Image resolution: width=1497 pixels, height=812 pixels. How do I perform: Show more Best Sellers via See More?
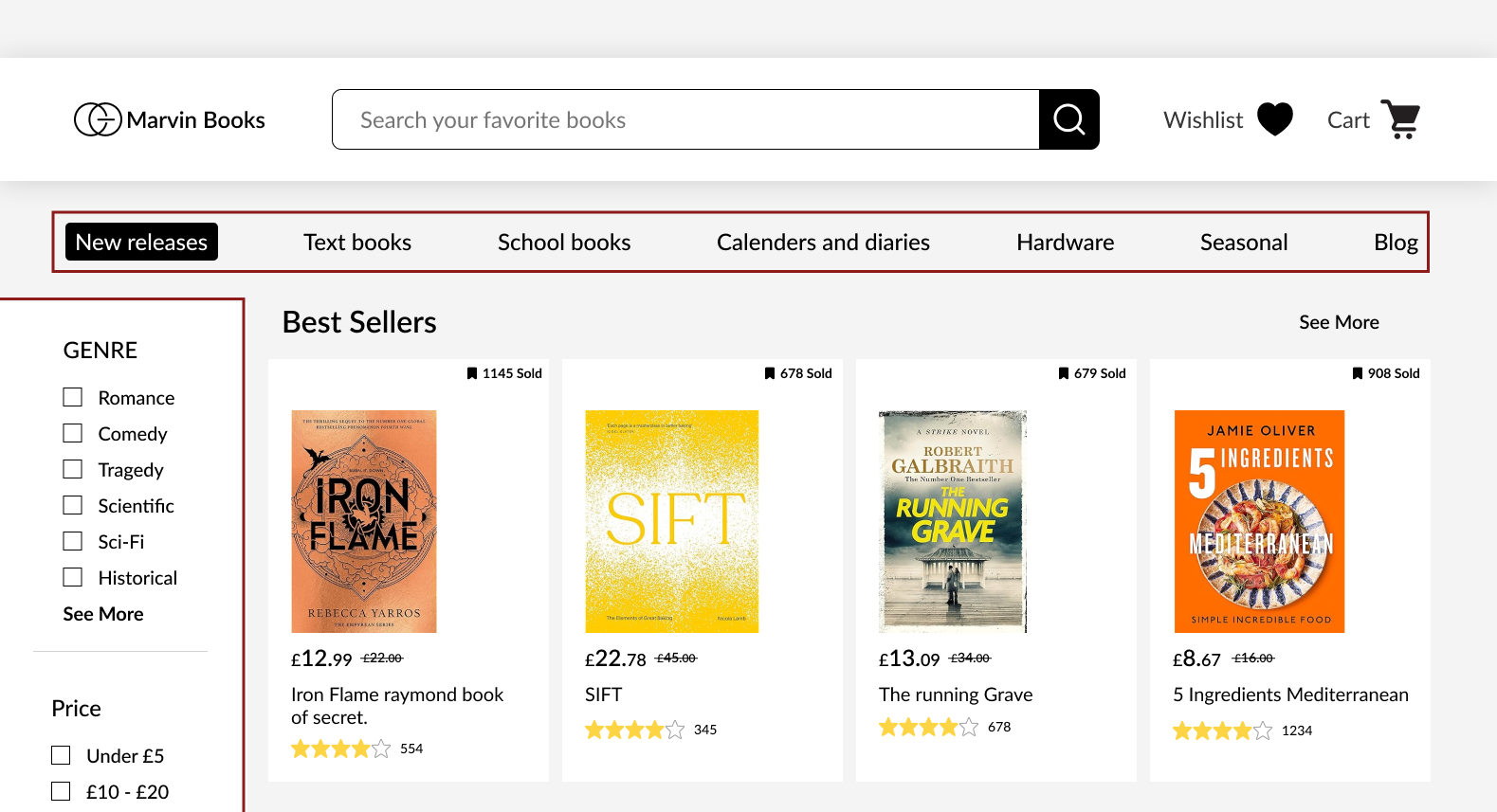[1339, 322]
